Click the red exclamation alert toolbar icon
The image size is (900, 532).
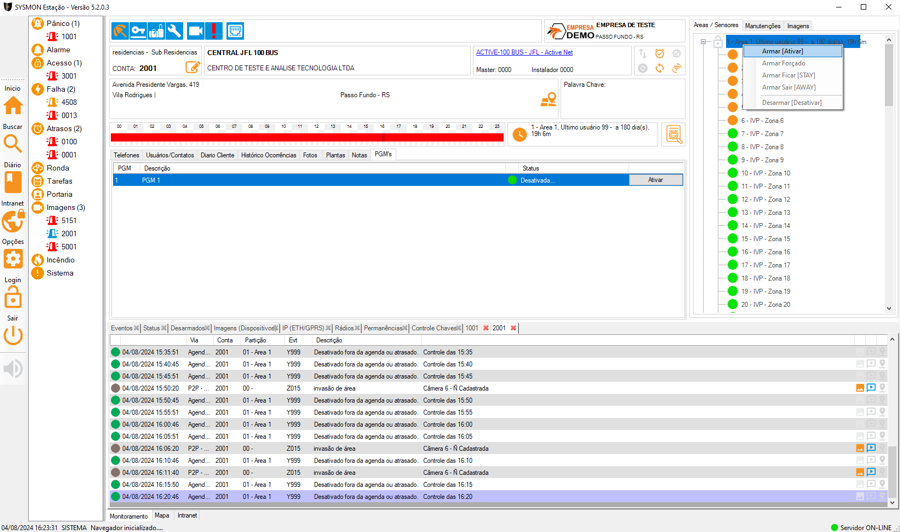point(214,31)
